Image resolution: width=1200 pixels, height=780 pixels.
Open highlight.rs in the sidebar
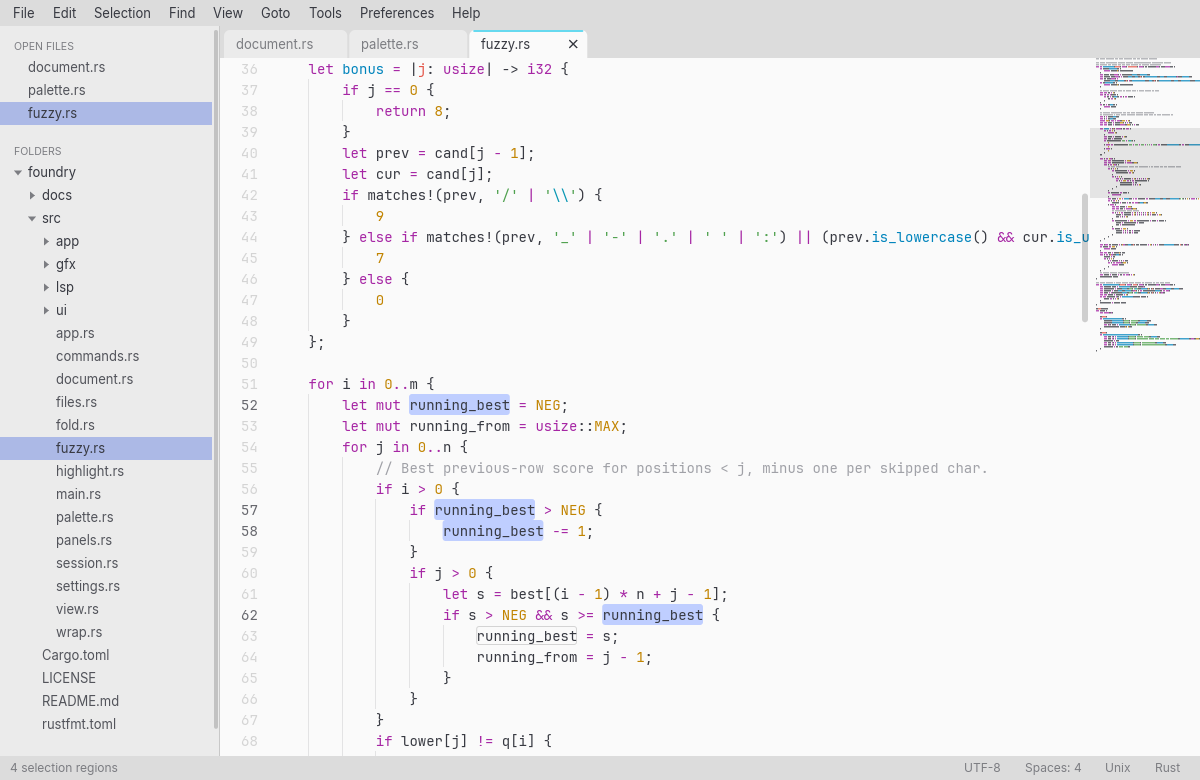tap(106, 471)
